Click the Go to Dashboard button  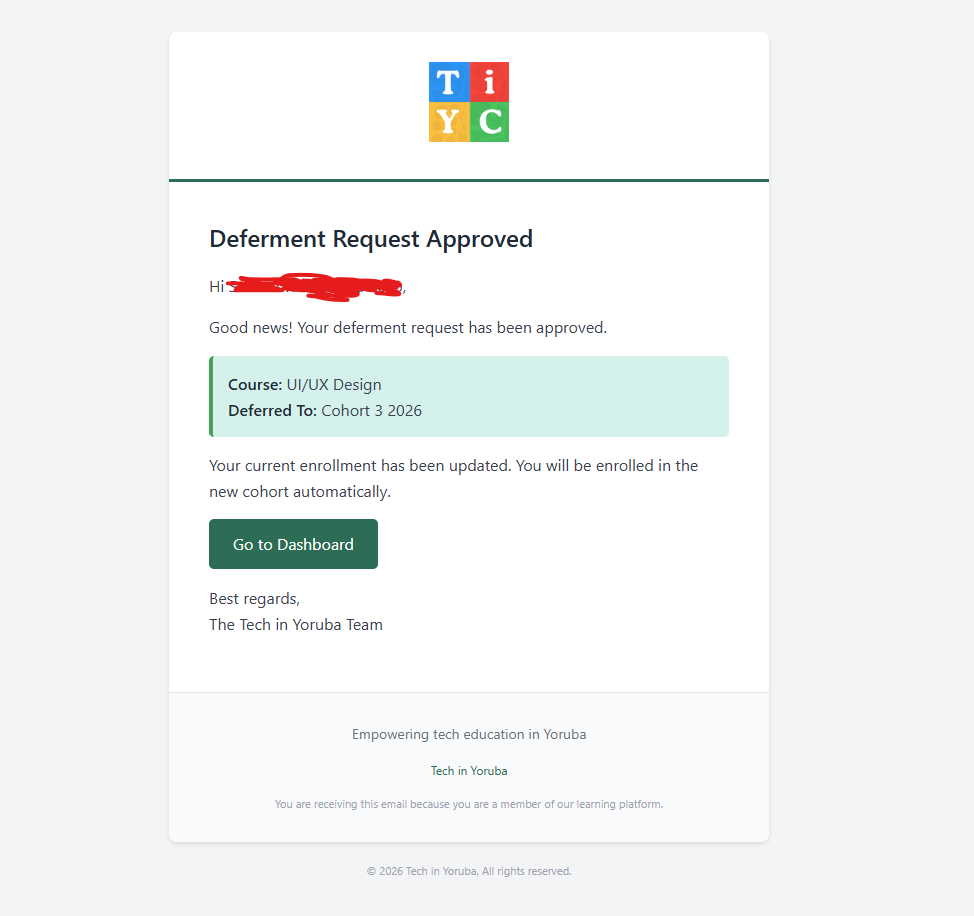coord(293,544)
